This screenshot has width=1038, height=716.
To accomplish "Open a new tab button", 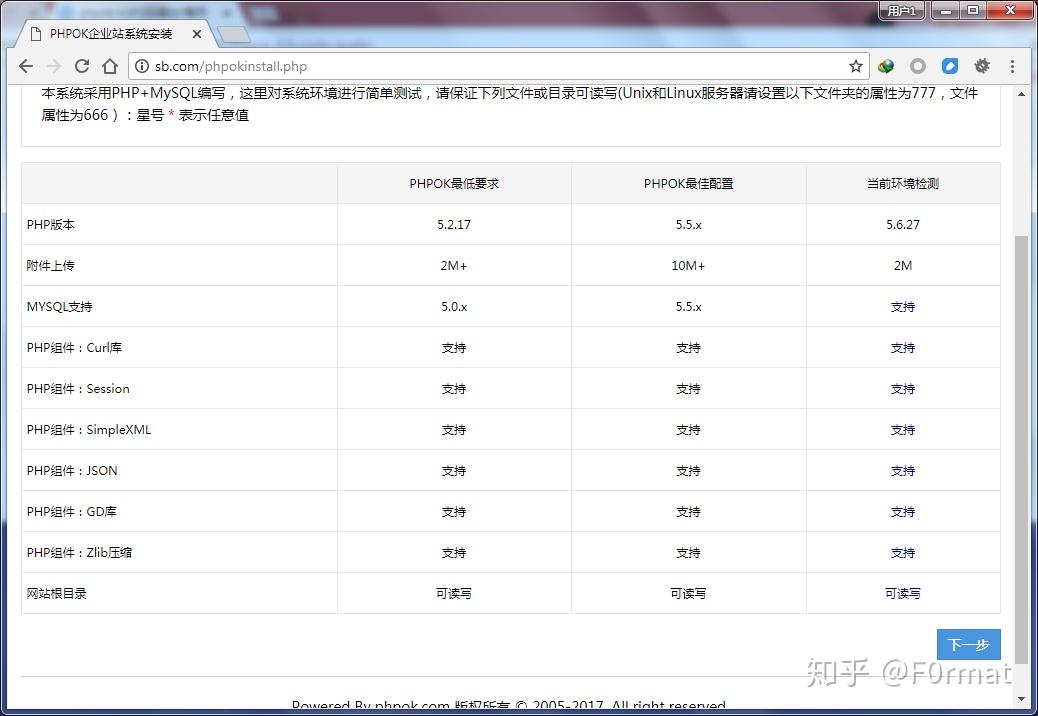I will click(234, 34).
